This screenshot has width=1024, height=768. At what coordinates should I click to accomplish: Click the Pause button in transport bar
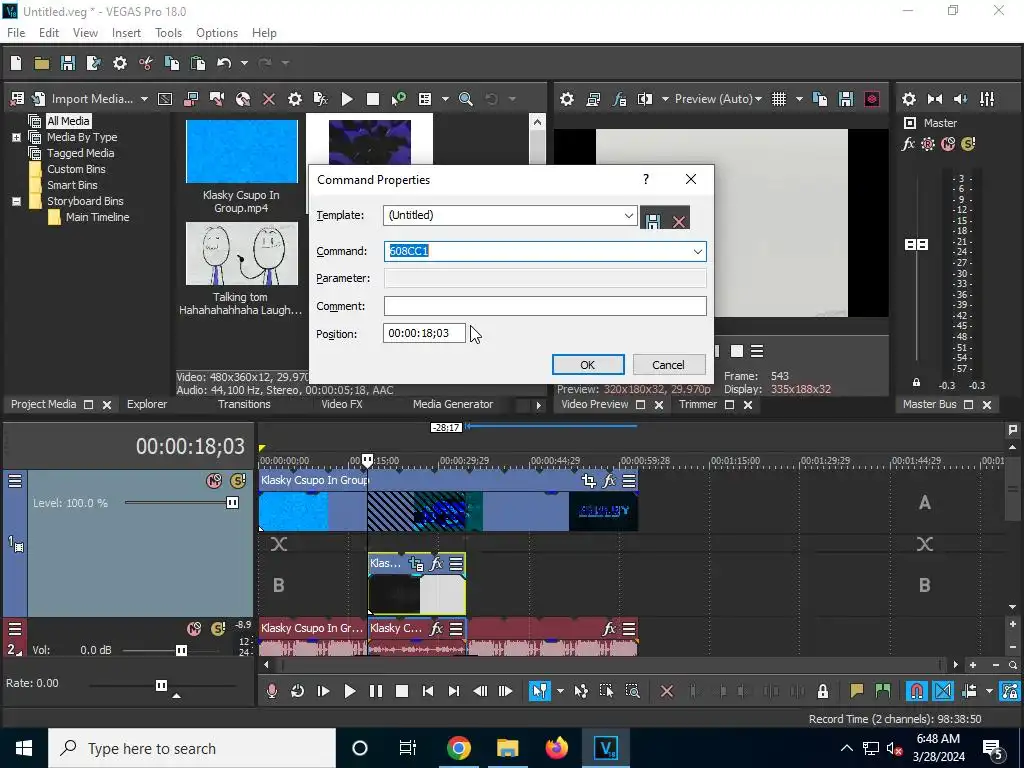376,691
